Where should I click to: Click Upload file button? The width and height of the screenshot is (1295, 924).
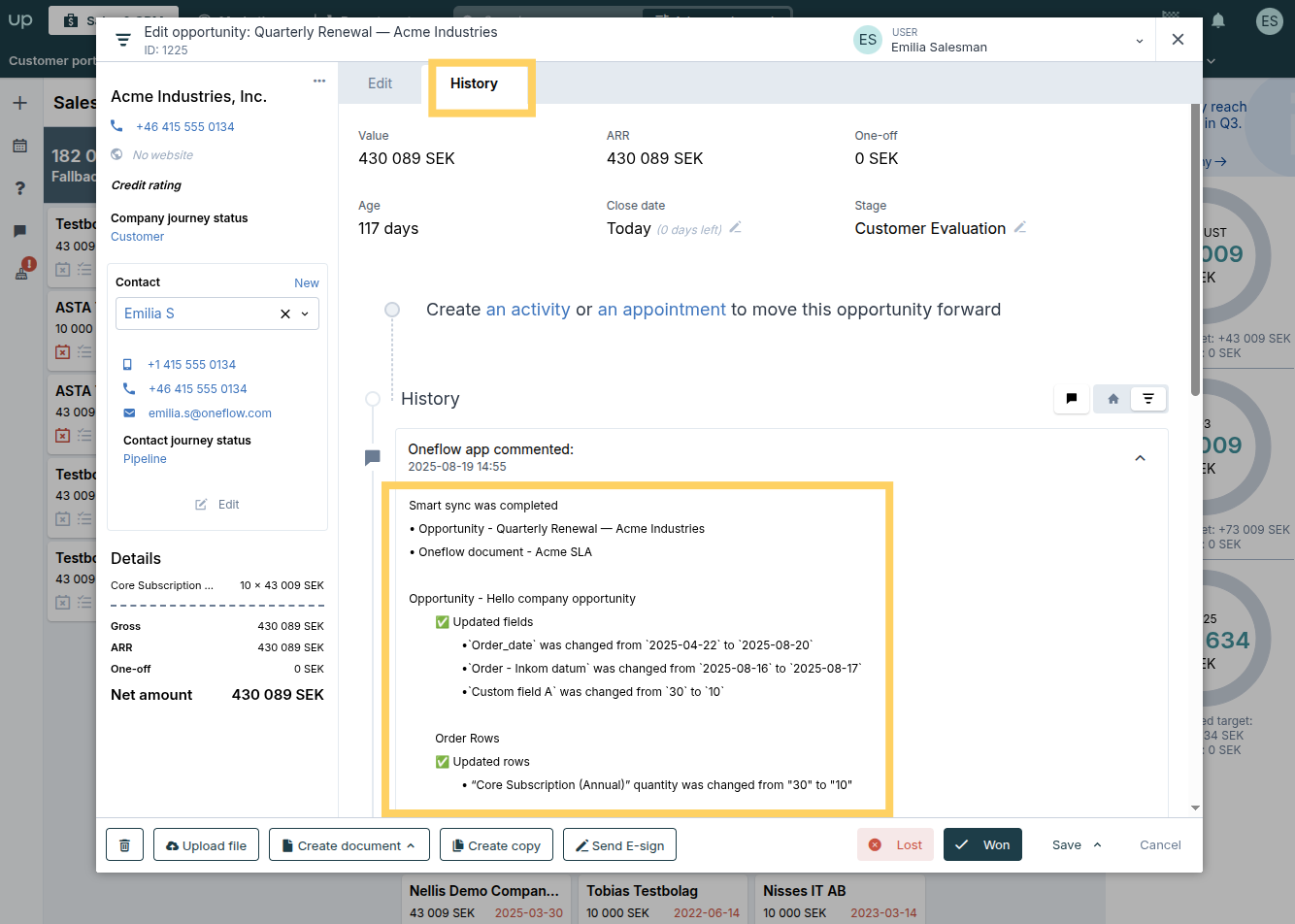click(207, 844)
